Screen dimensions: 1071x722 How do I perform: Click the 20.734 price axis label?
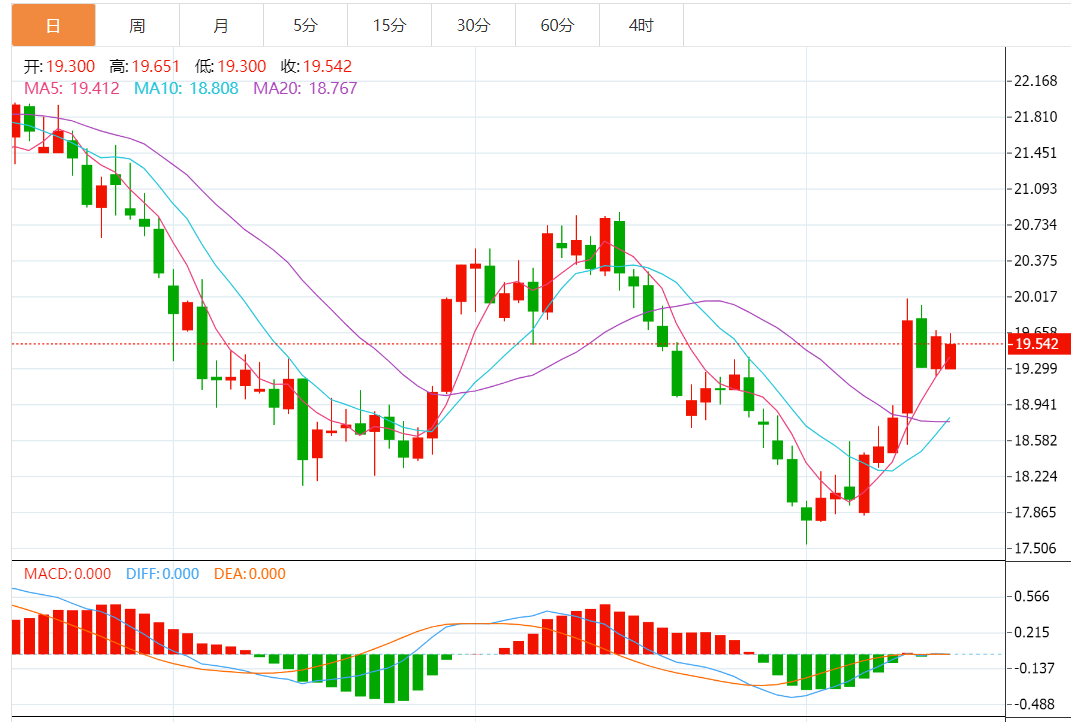coord(1035,225)
